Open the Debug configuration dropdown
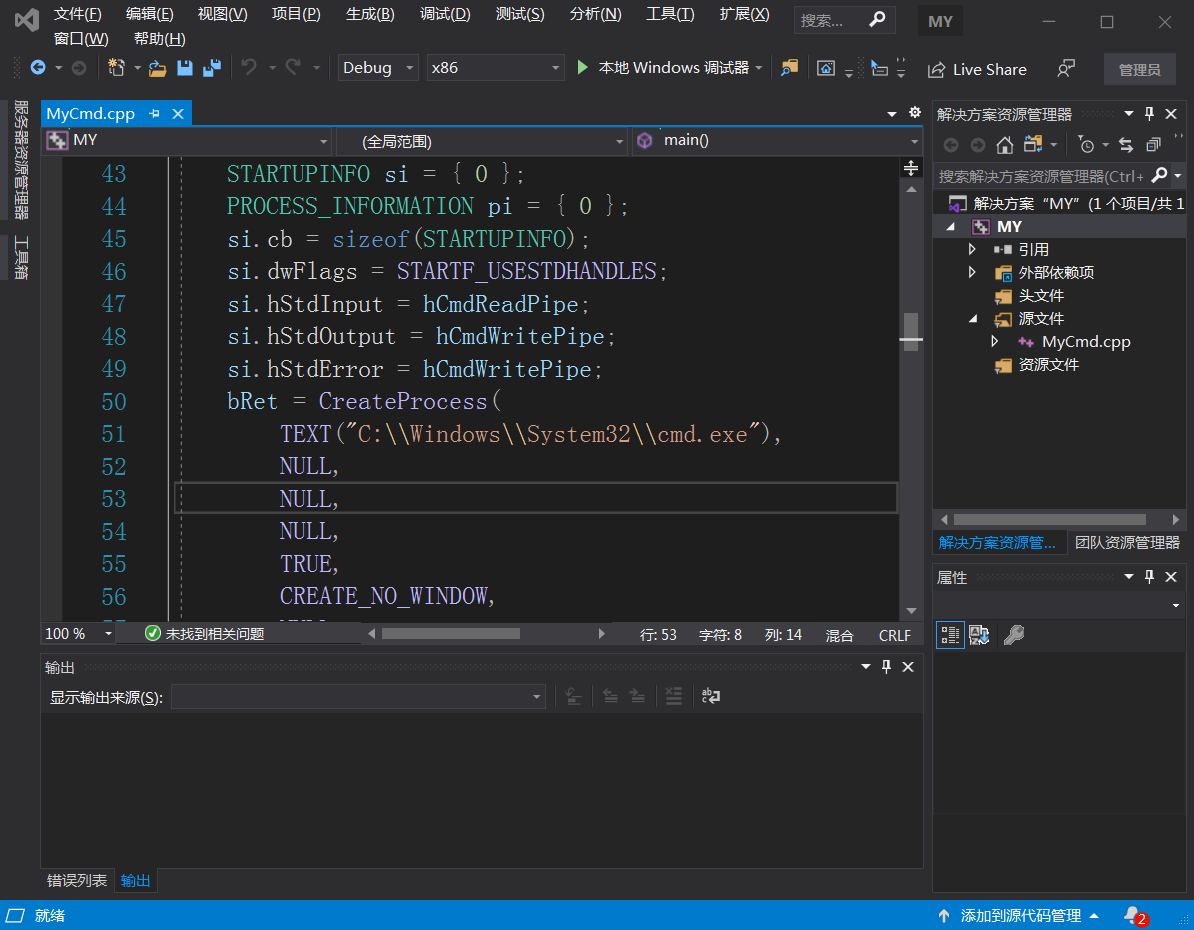Screen dimensions: 1194x930 click(x=378, y=68)
